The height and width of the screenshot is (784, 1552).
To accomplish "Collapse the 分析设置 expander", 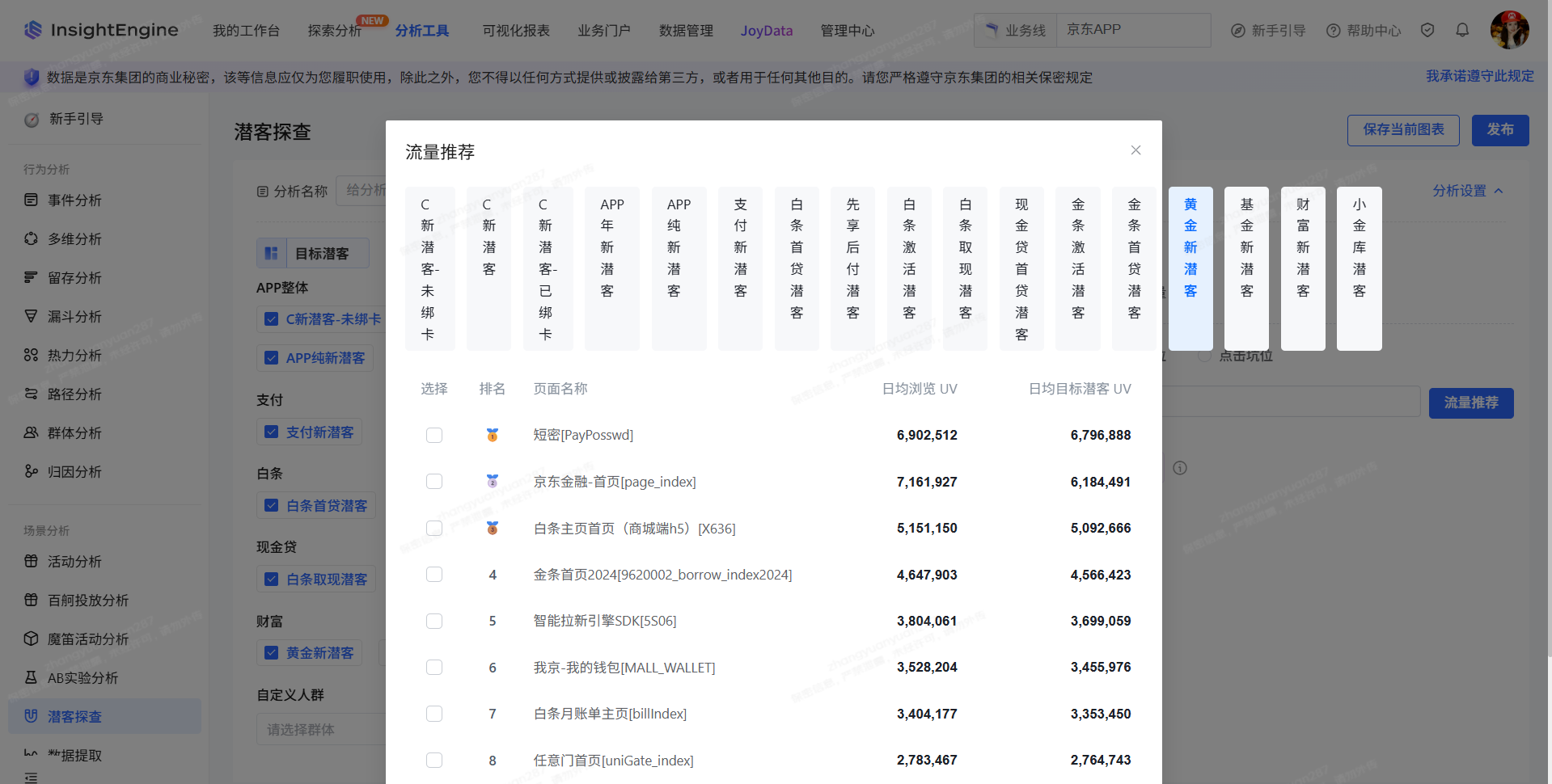I will pos(1467,191).
